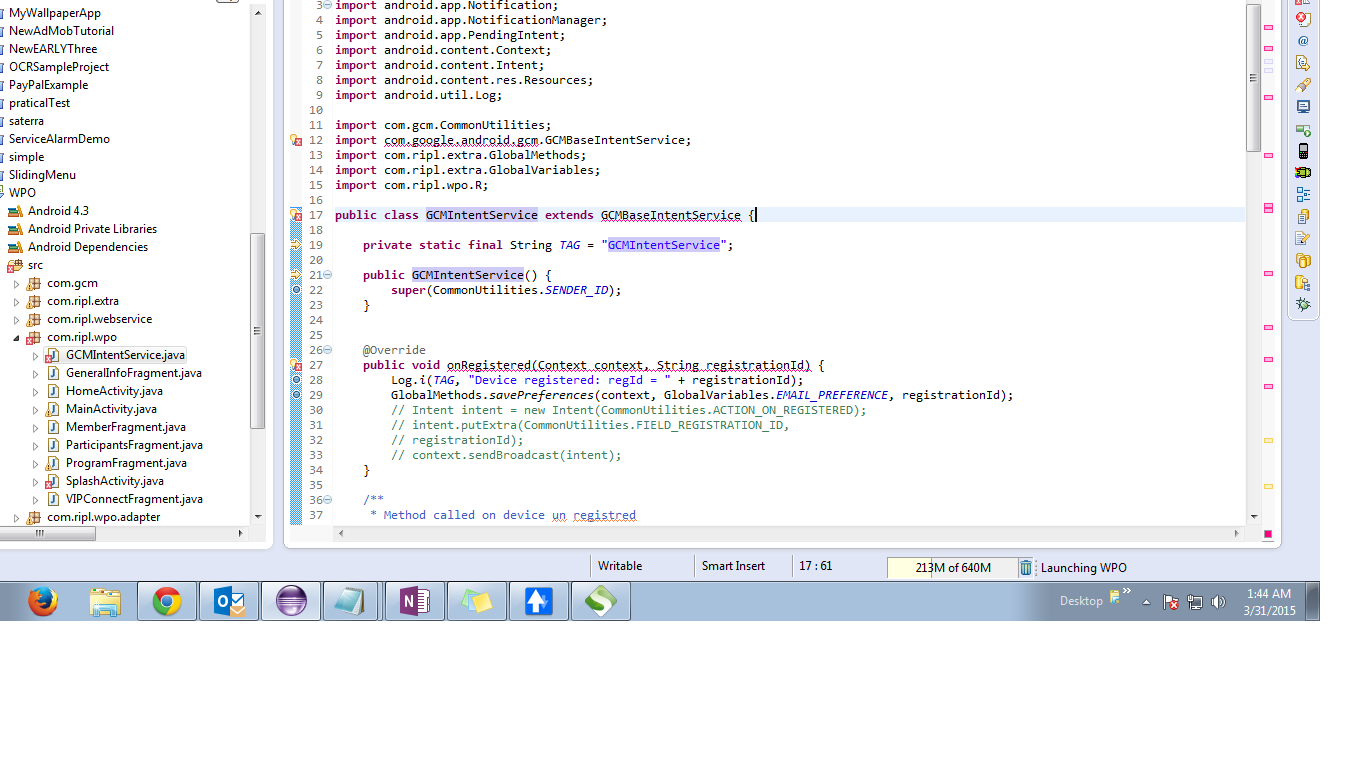
Task: Show hidden system tray icons arrow
Action: pyautogui.click(x=1146, y=602)
